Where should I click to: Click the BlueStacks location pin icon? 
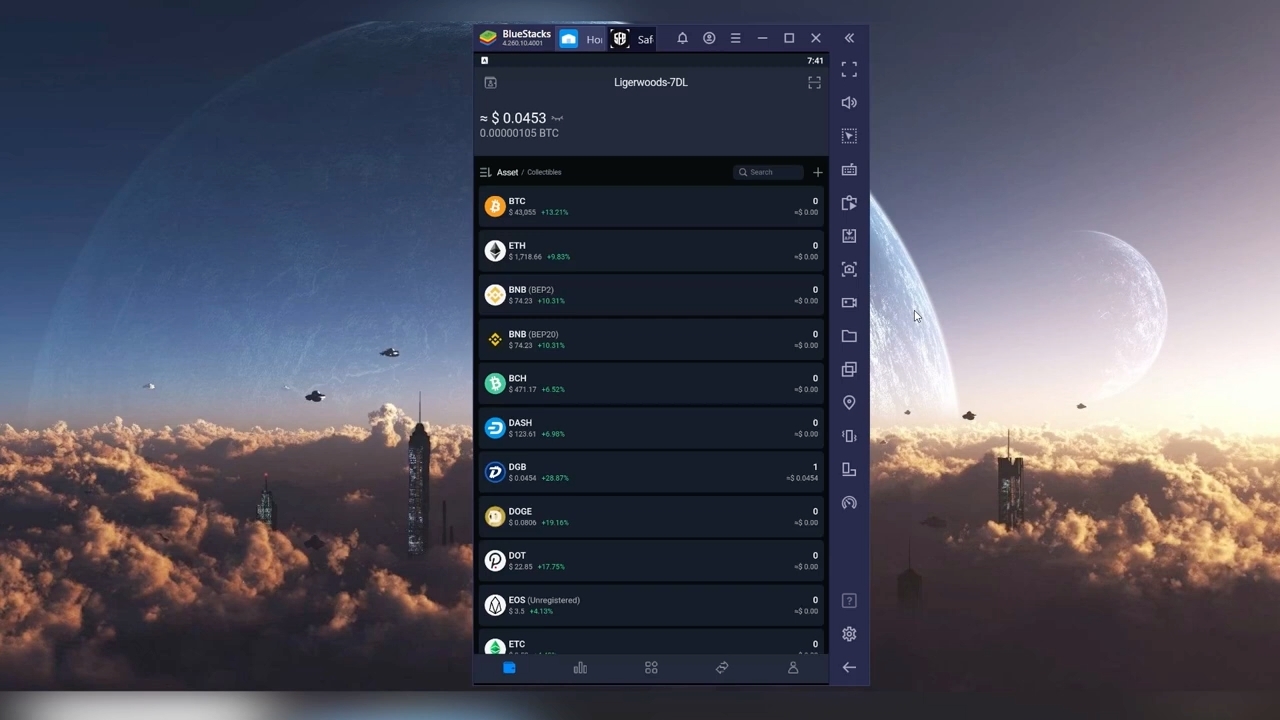coord(849,402)
